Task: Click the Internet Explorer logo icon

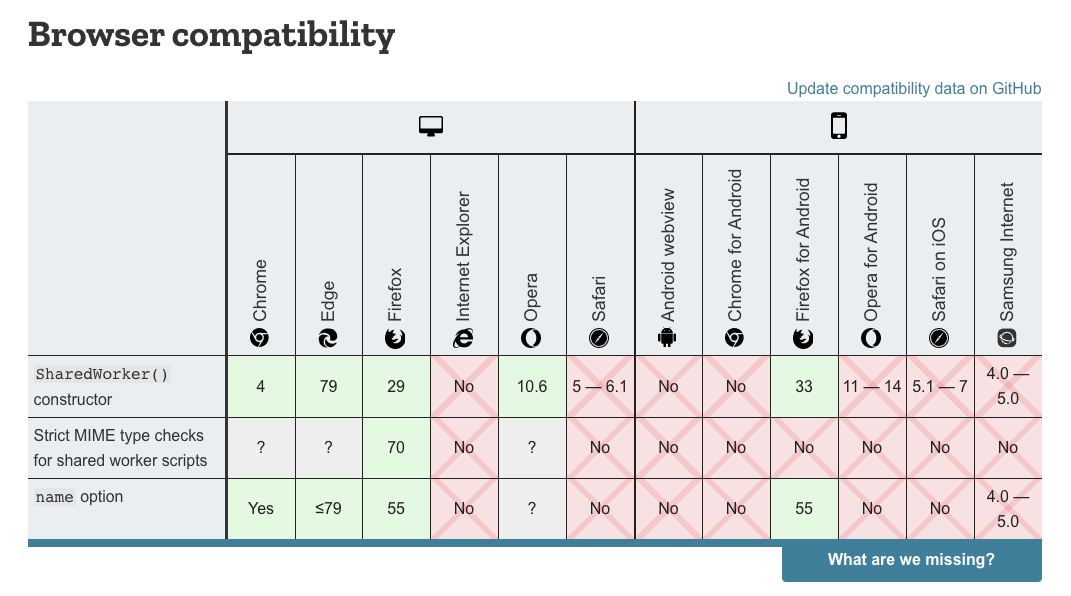Action: 463,338
